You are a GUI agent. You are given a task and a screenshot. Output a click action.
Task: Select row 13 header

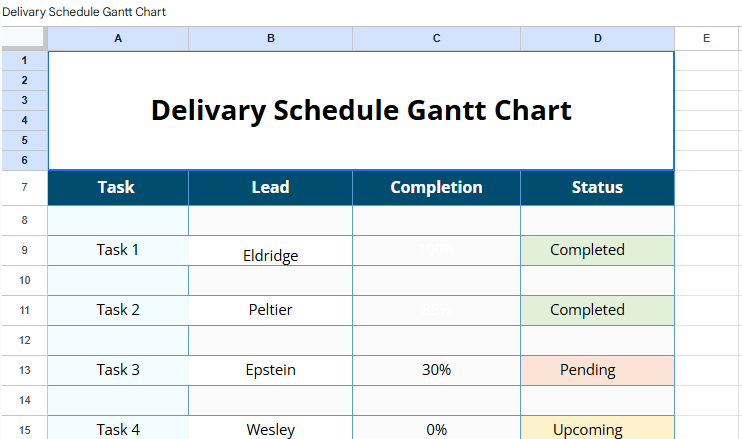(x=23, y=370)
